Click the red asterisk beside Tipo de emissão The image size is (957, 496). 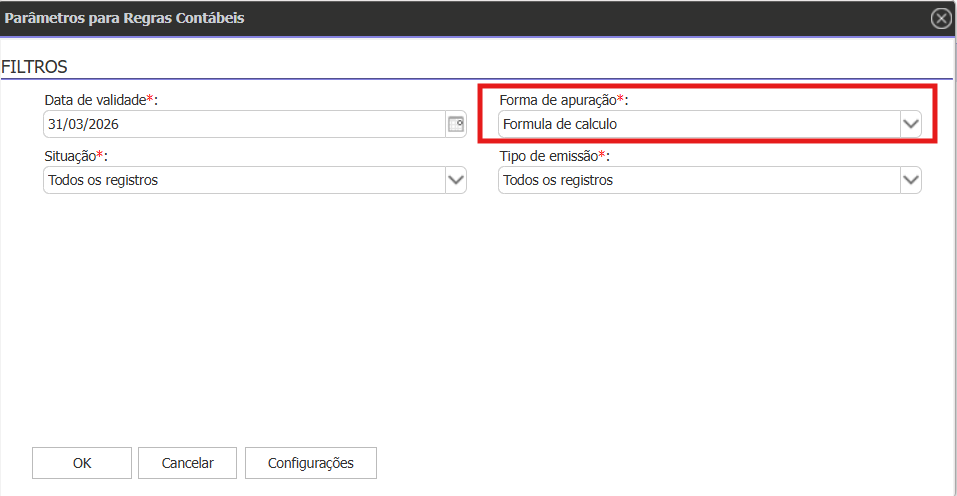[x=602, y=155]
